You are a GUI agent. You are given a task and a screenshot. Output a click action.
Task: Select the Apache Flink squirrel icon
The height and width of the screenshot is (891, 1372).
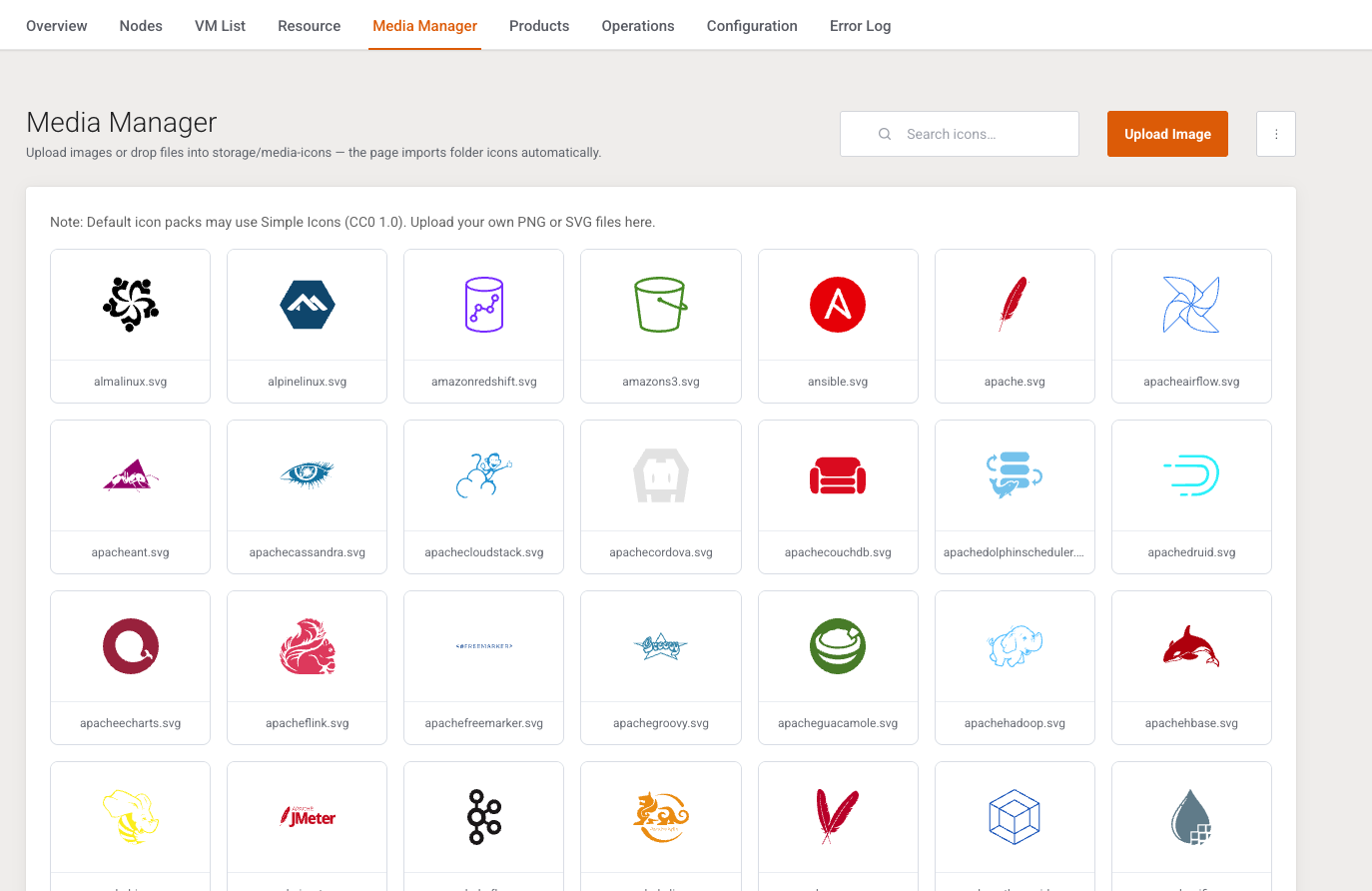308,646
